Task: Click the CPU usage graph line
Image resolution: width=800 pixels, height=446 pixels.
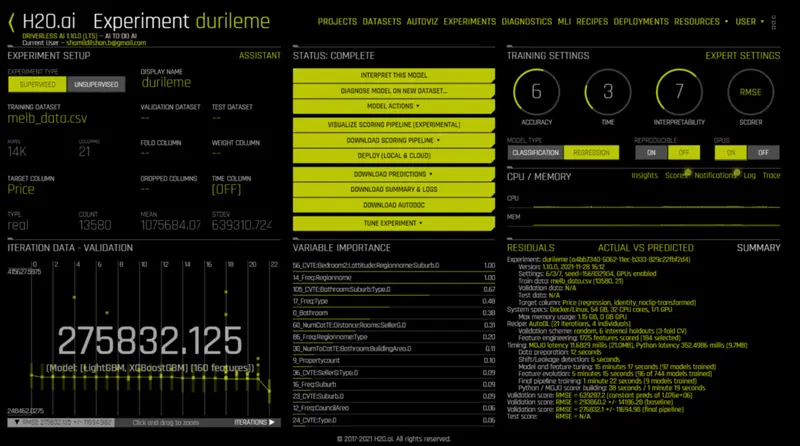Action: [x=657, y=207]
